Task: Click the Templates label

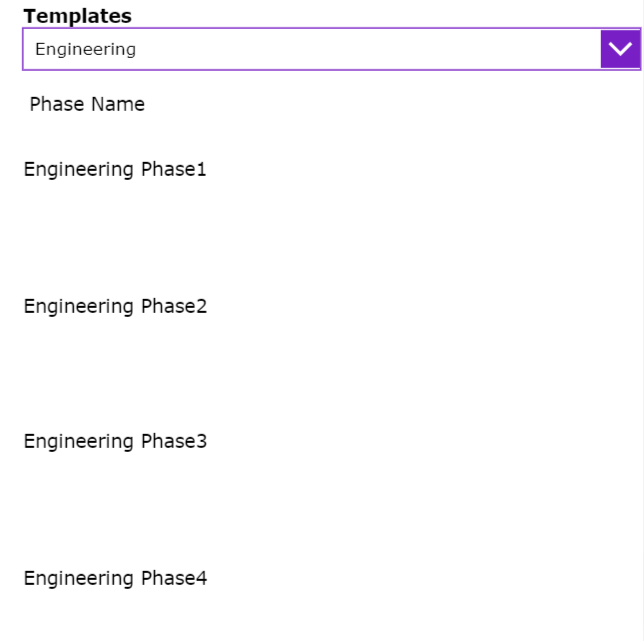Action: coord(77,16)
